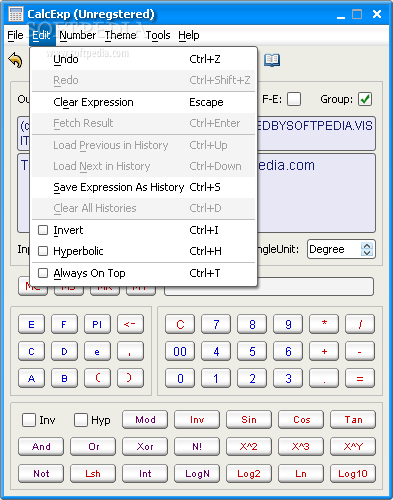Click the Xor button

point(145,447)
